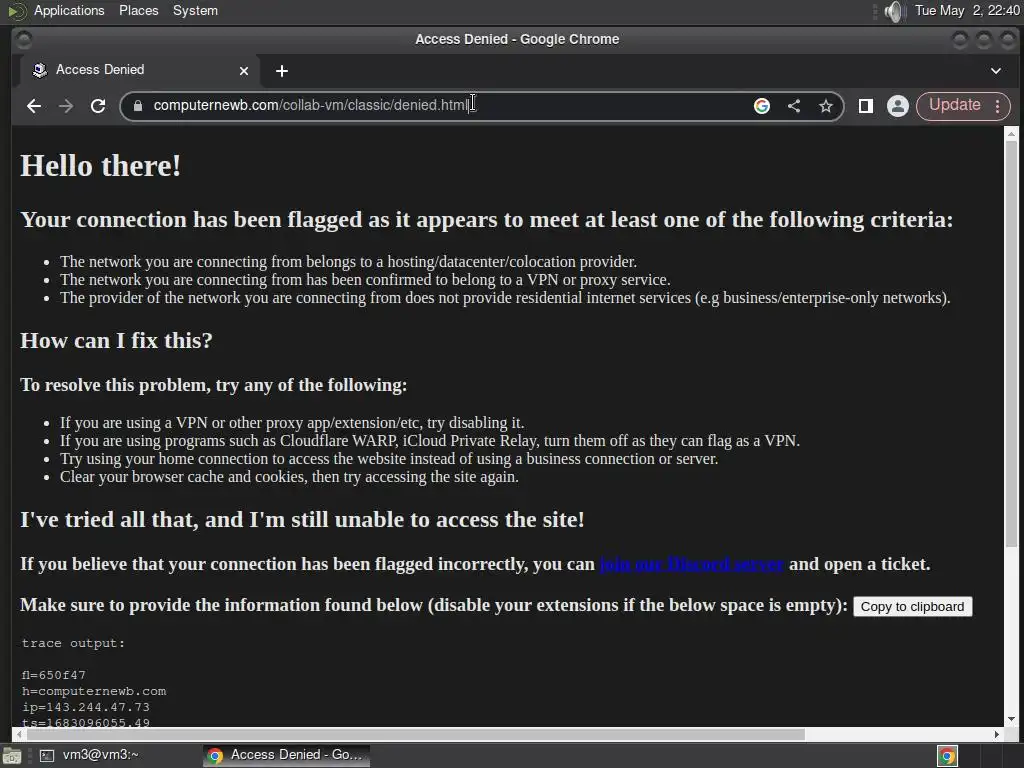Open the window menu button in title bar
Image resolution: width=1024 pixels, height=768 pixels.
24,40
